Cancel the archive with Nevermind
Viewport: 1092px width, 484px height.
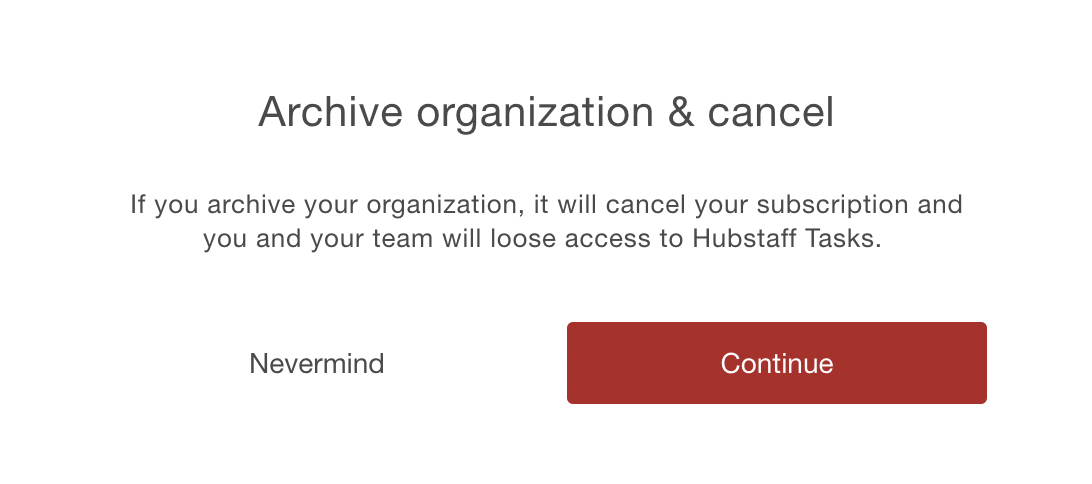click(x=317, y=364)
